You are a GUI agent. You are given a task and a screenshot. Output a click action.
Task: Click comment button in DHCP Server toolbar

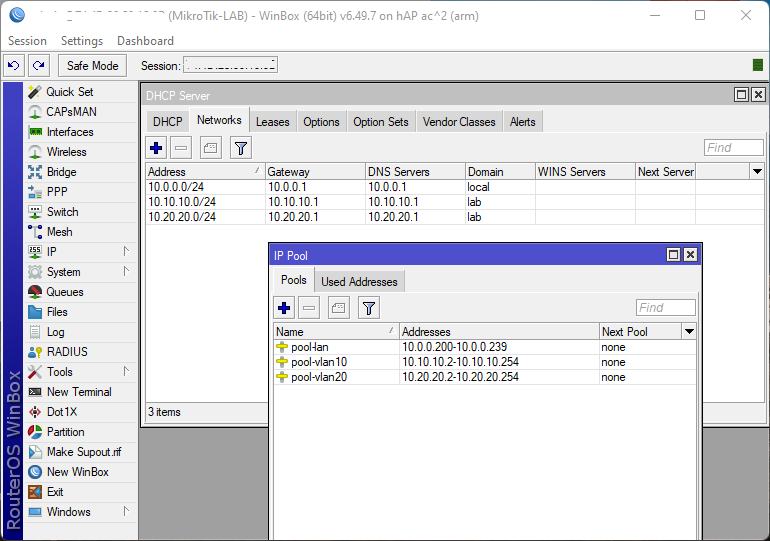tap(211, 148)
